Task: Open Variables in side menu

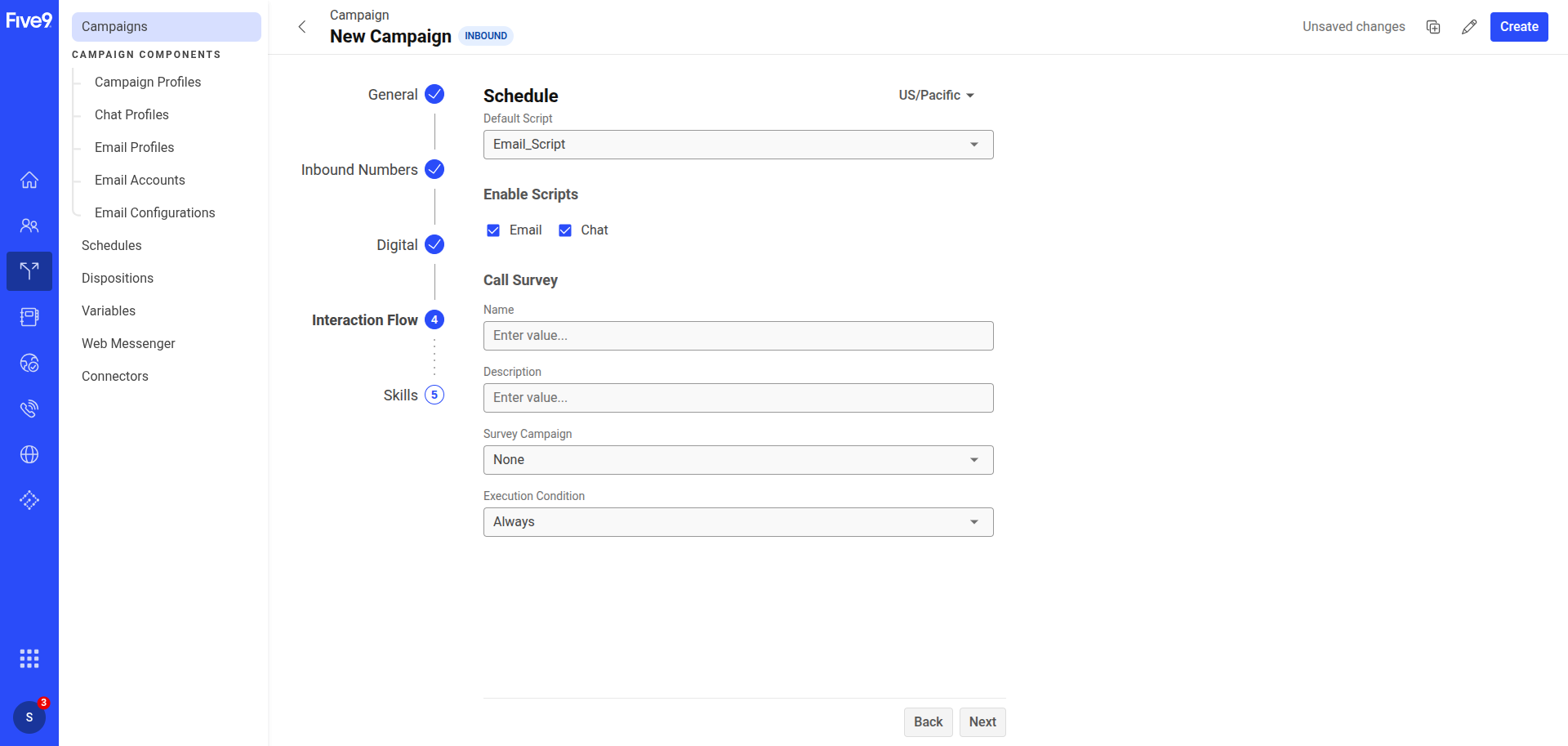Action: (x=109, y=310)
